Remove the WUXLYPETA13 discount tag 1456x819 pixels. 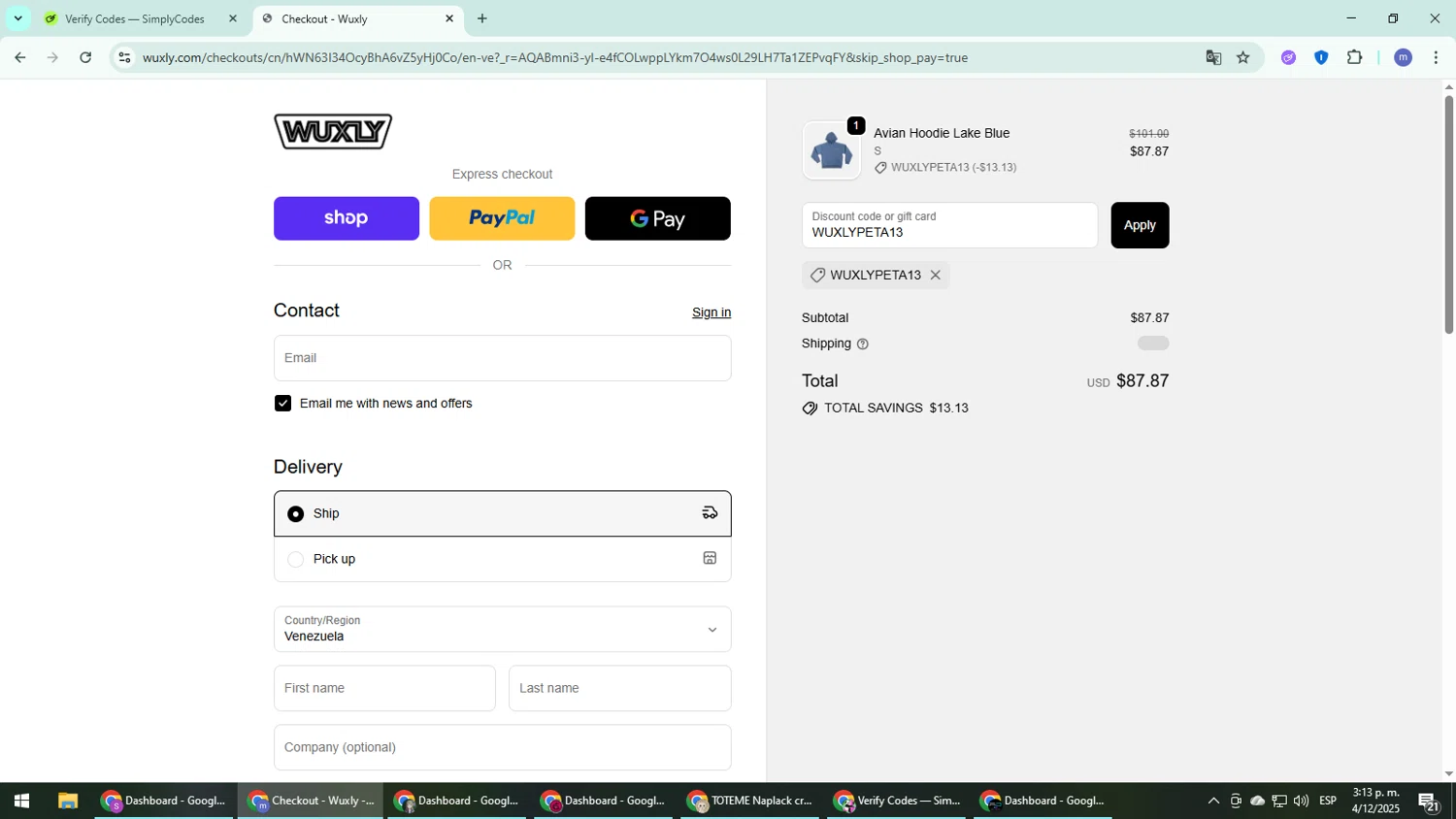tap(936, 276)
